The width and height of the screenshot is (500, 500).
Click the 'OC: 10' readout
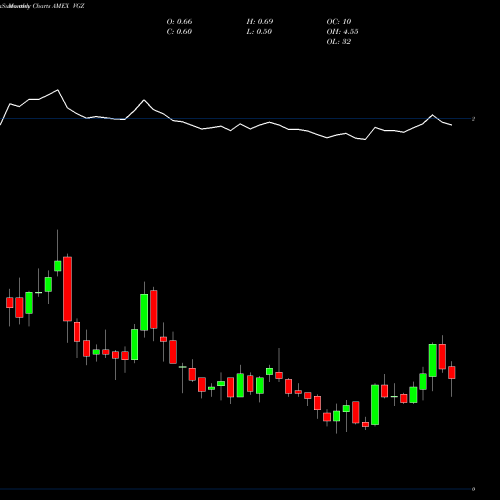point(339,22)
